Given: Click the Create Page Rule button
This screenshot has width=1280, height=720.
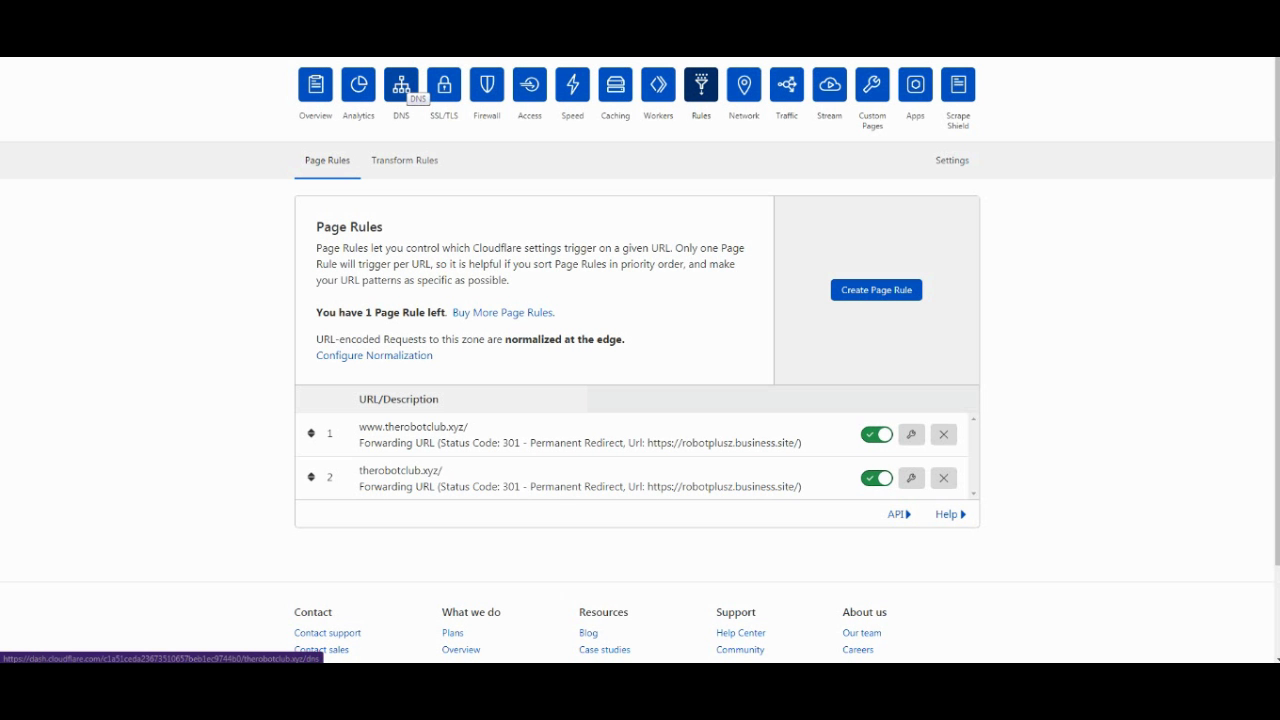Looking at the screenshot, I should 876,290.
